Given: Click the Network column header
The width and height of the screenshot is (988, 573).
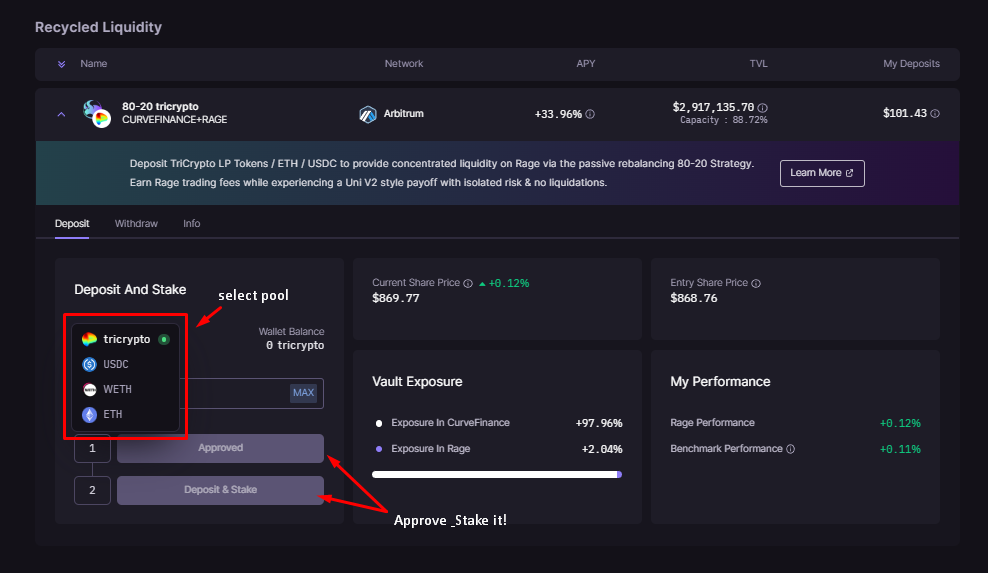Looking at the screenshot, I should (x=404, y=64).
